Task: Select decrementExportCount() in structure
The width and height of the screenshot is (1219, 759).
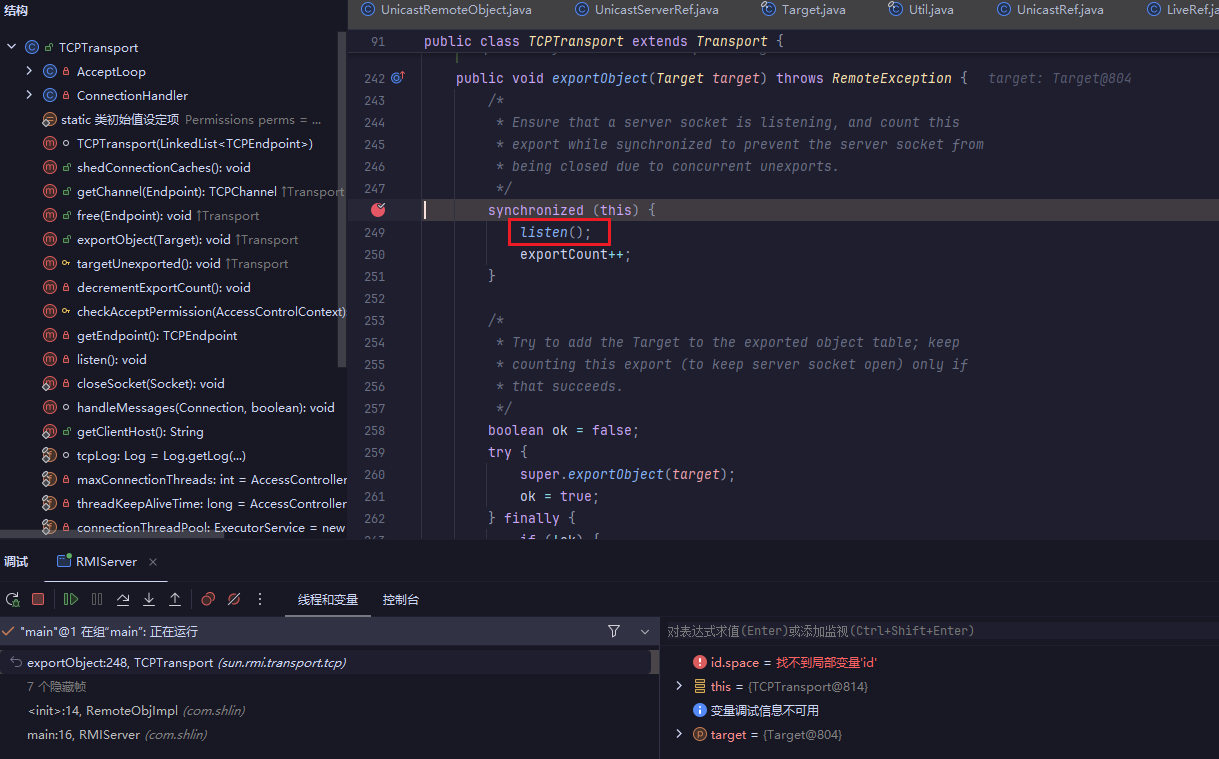Action: click(163, 287)
